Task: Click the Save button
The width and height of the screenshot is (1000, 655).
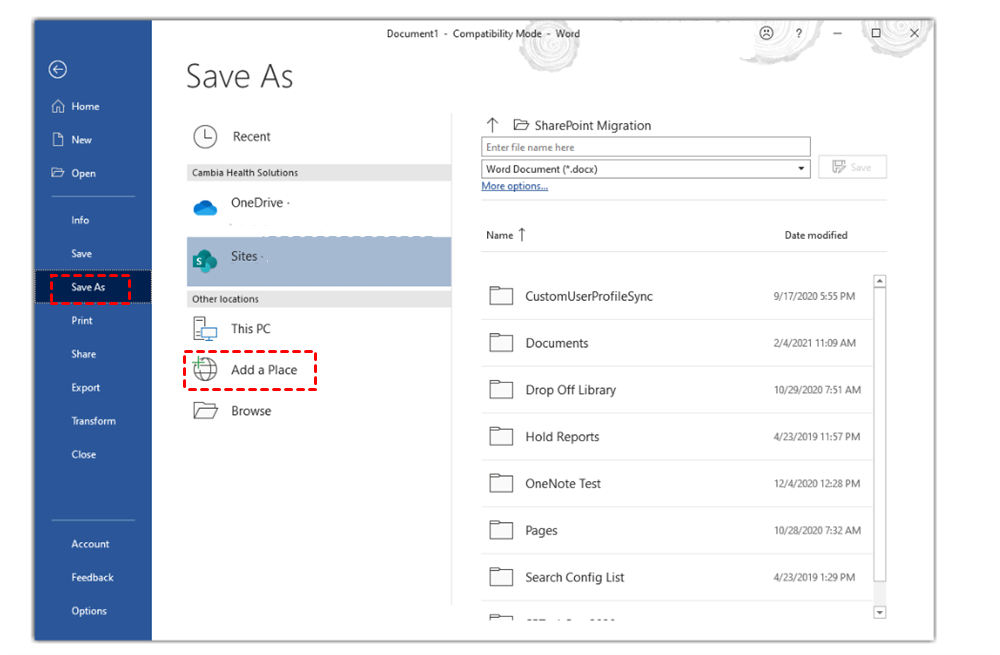Action: [852, 167]
